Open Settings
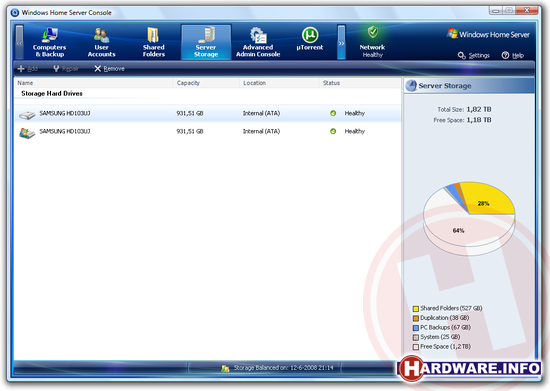550x391 pixels. 474,55
